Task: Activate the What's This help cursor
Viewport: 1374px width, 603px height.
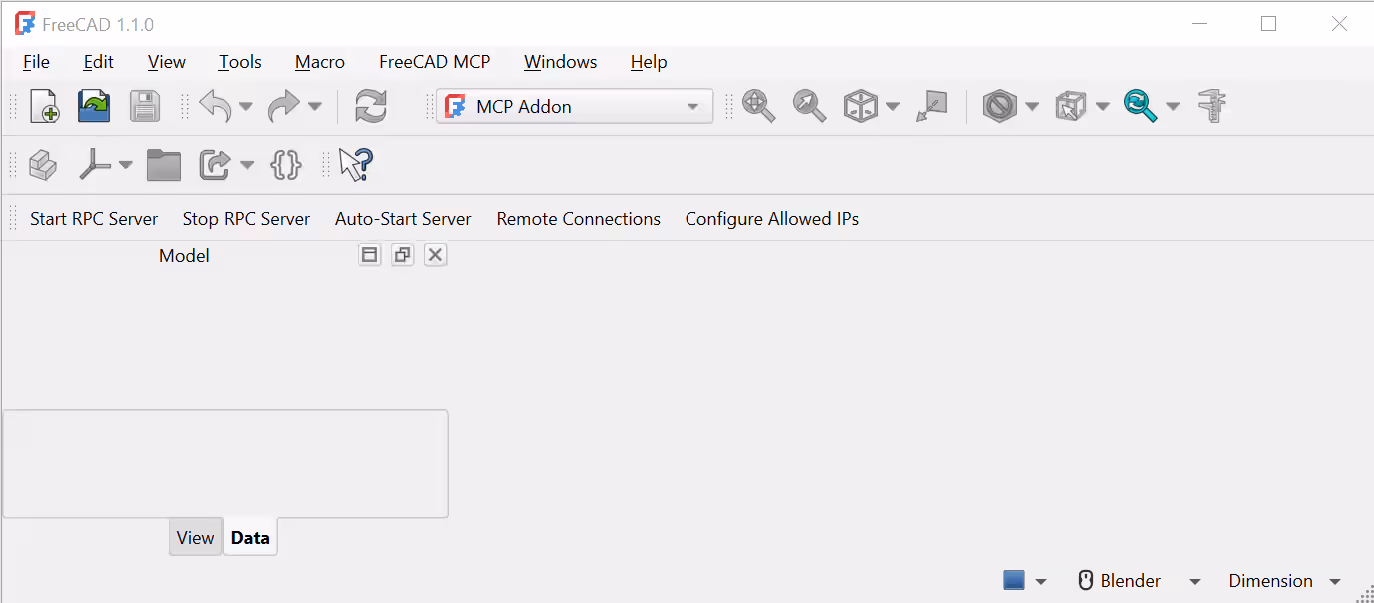Action: click(355, 165)
